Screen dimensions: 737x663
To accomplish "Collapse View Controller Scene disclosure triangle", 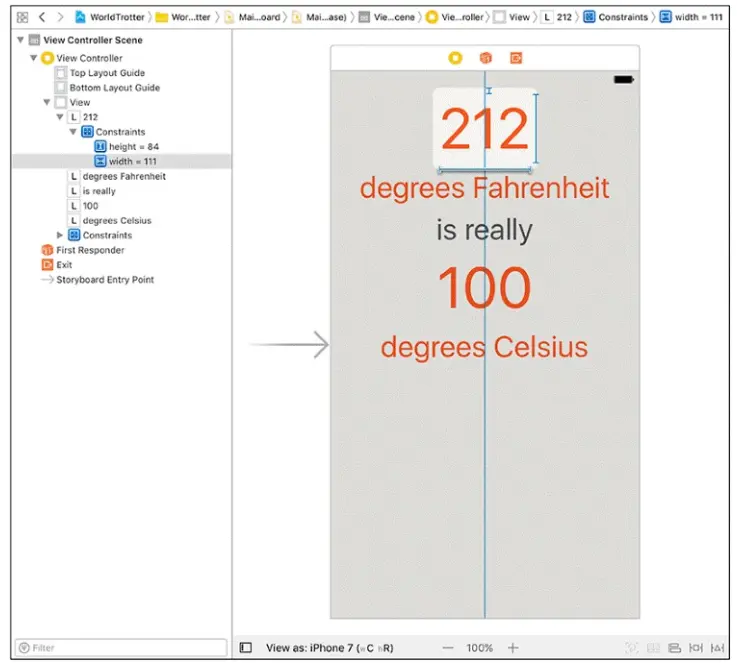I will coord(20,40).
